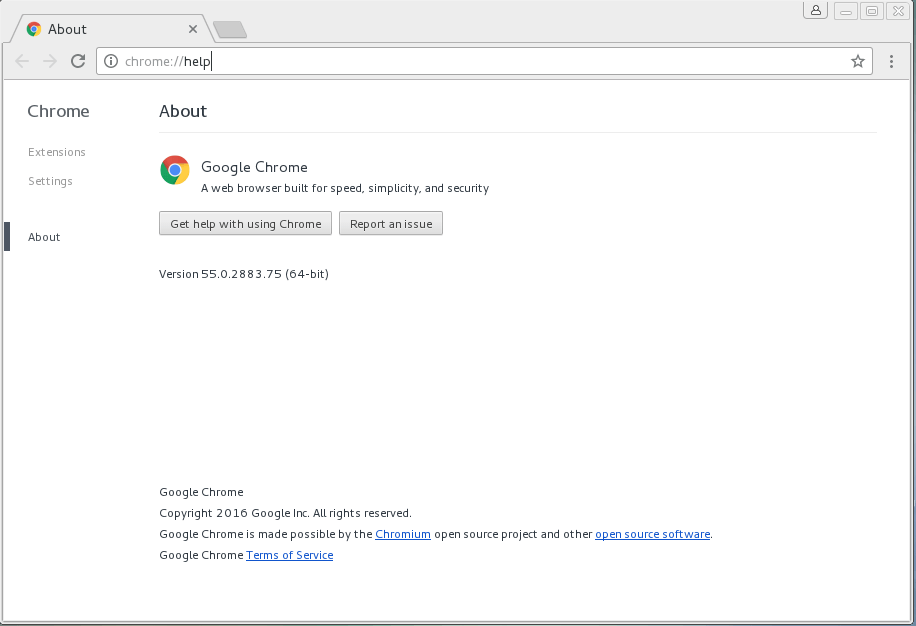Bookmark this page with the star
916x626 pixels.
857,61
